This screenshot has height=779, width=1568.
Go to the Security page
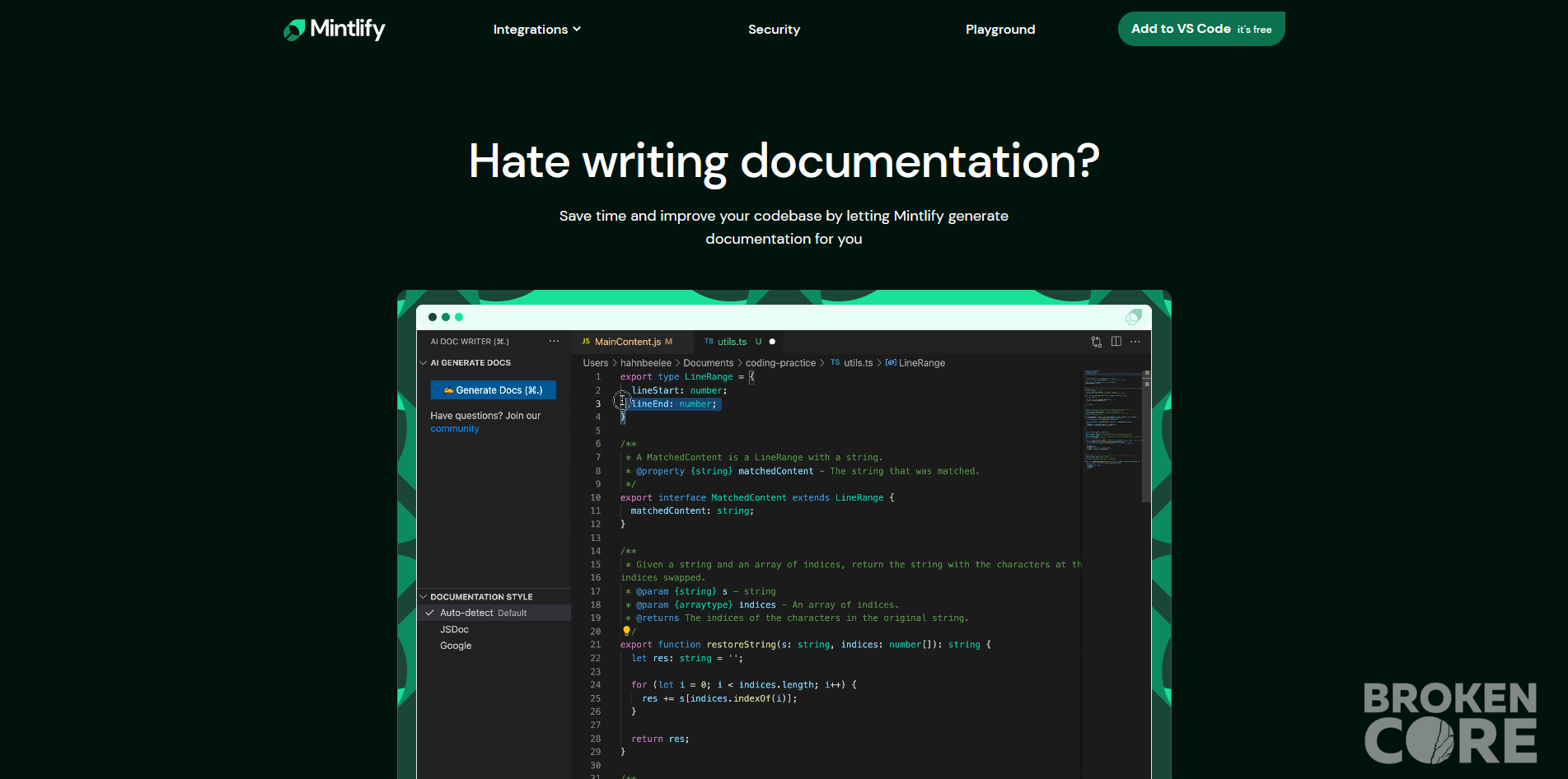[774, 30]
